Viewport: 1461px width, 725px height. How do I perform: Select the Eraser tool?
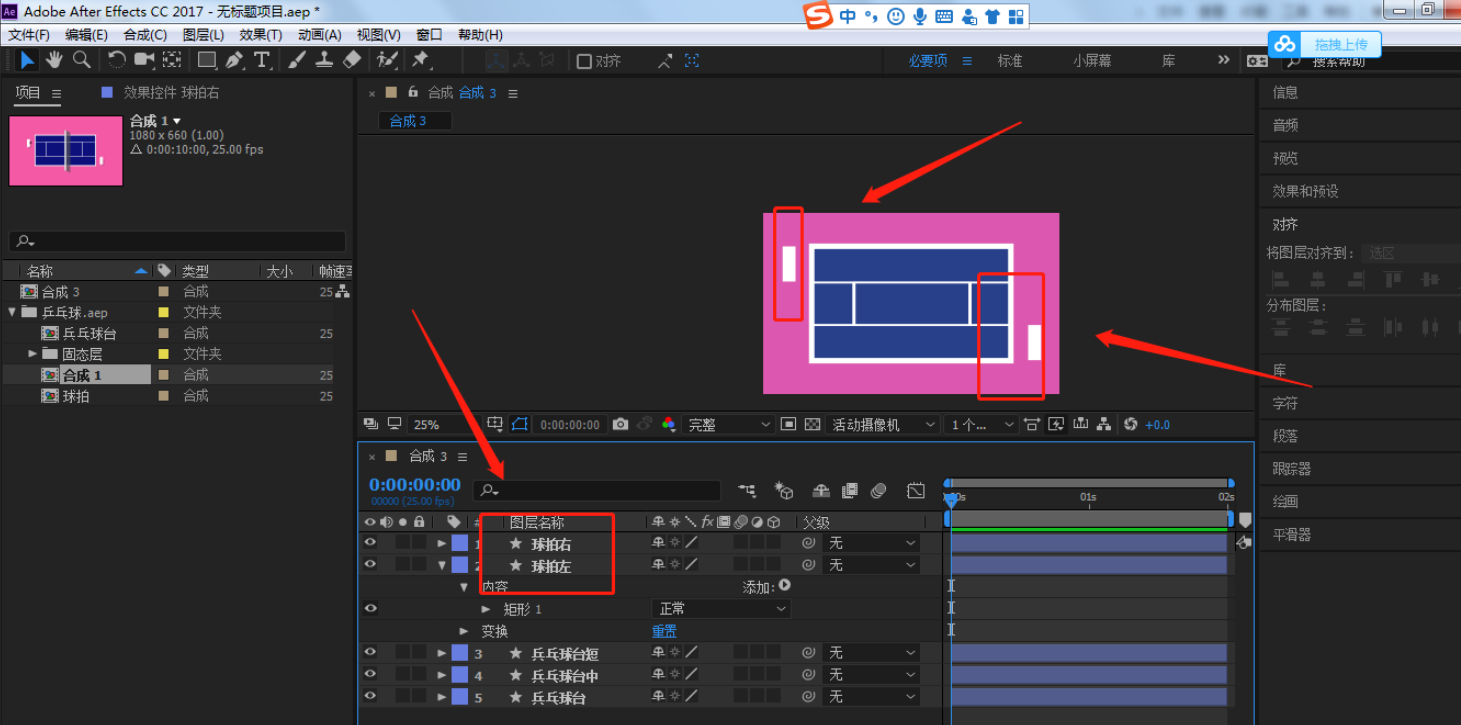click(351, 60)
